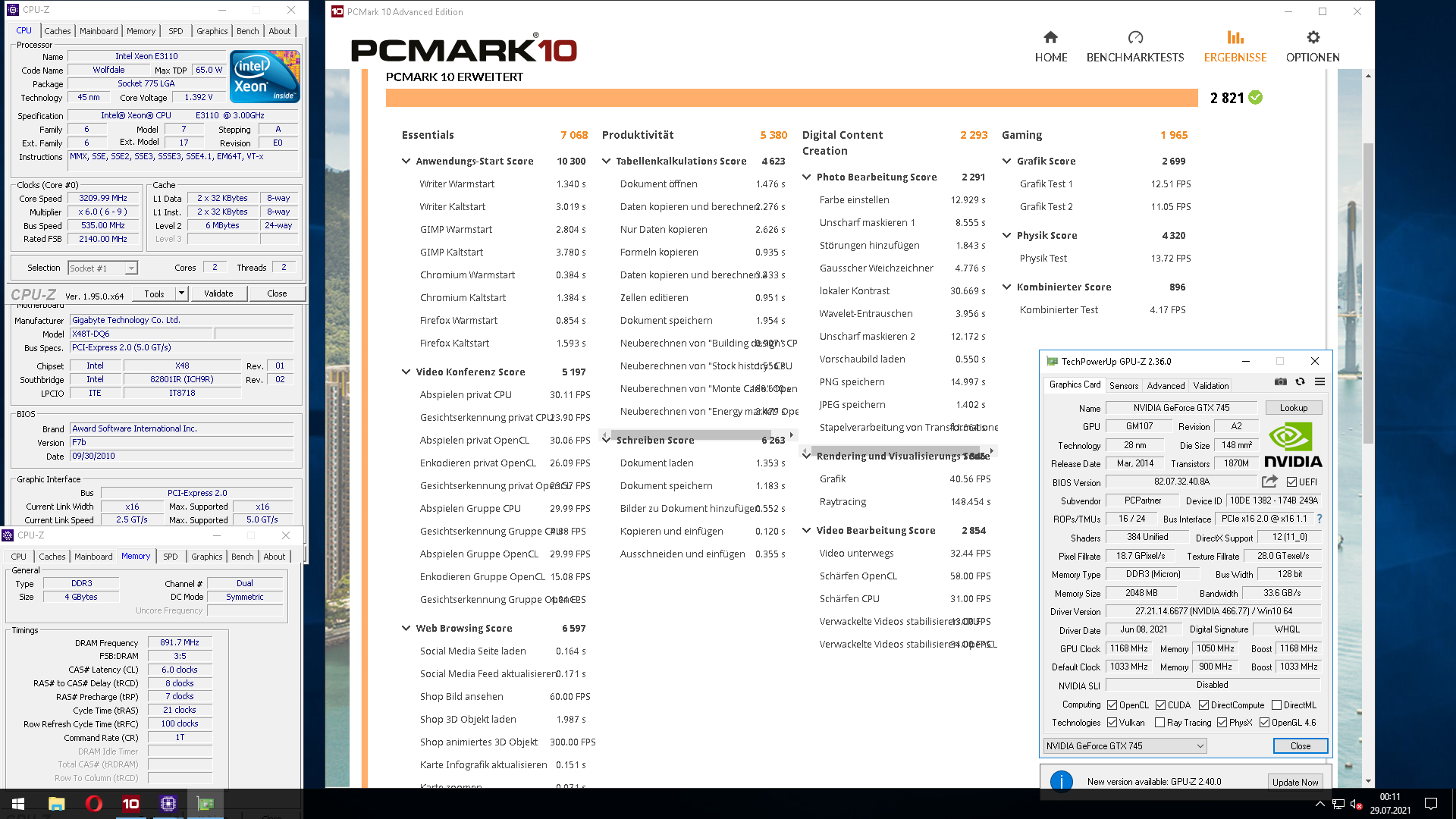Take a GPU-Z screenshot with camera icon
The image size is (1456, 819).
pos(1280,381)
